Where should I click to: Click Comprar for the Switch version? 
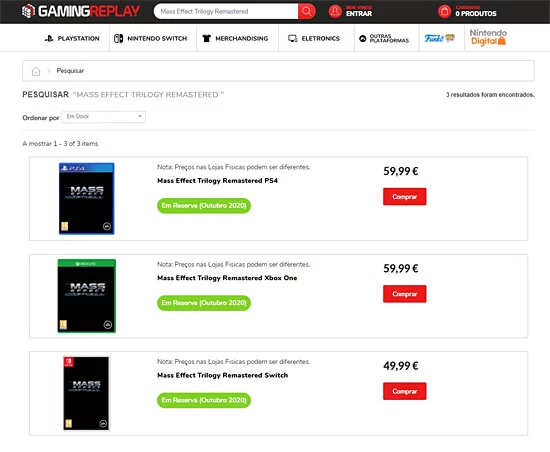pyautogui.click(x=404, y=391)
